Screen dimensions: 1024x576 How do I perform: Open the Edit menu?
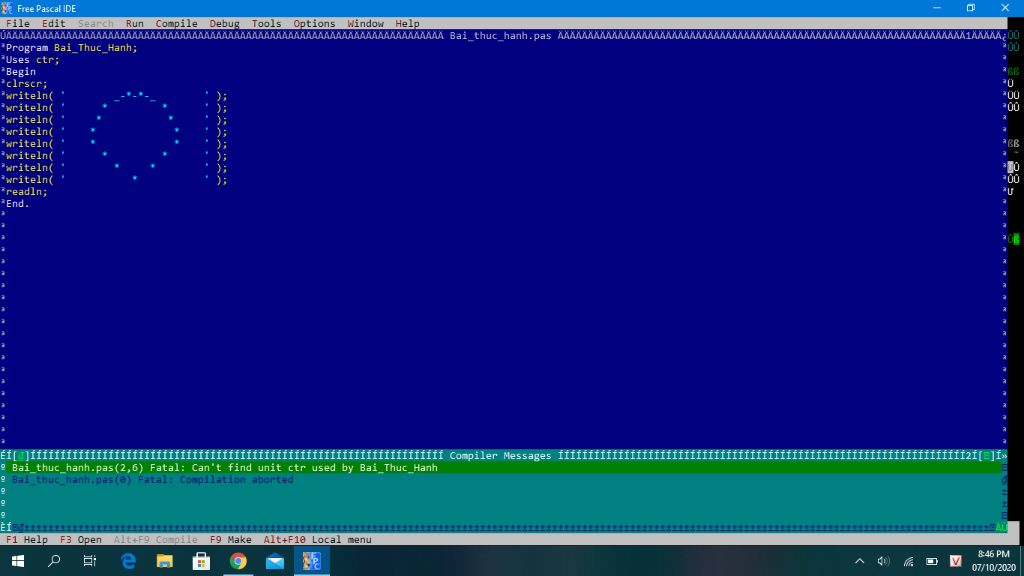pos(54,24)
